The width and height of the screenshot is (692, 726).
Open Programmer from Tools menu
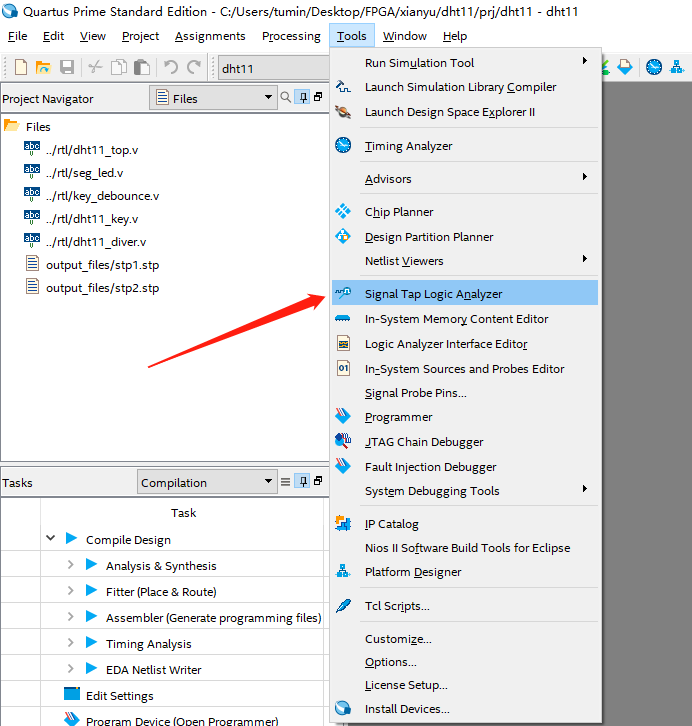tap(465, 417)
